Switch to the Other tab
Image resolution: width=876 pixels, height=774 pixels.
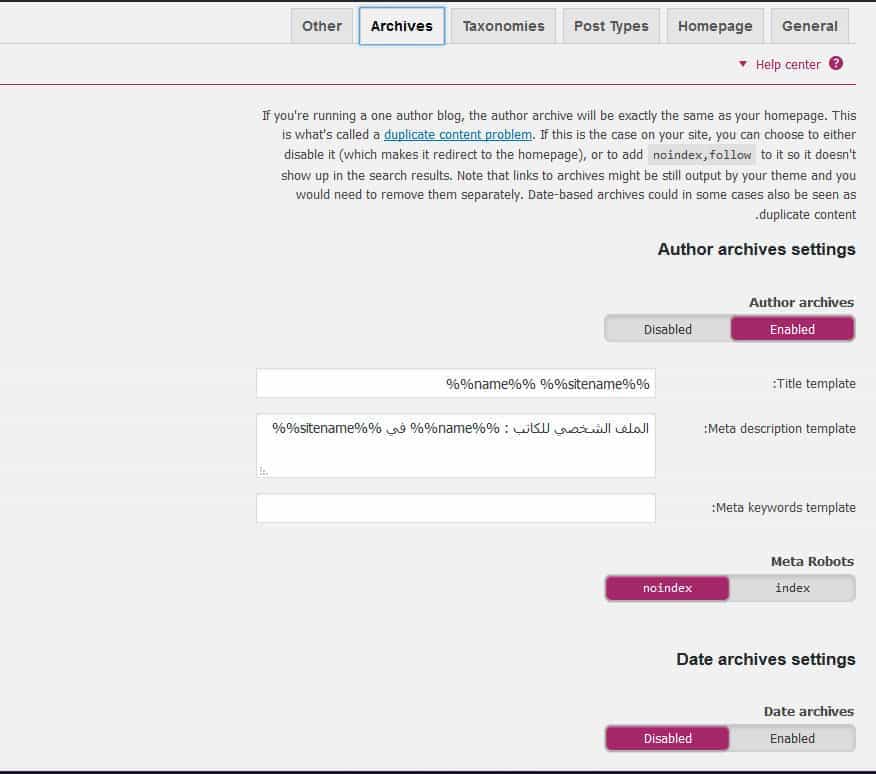[322, 26]
